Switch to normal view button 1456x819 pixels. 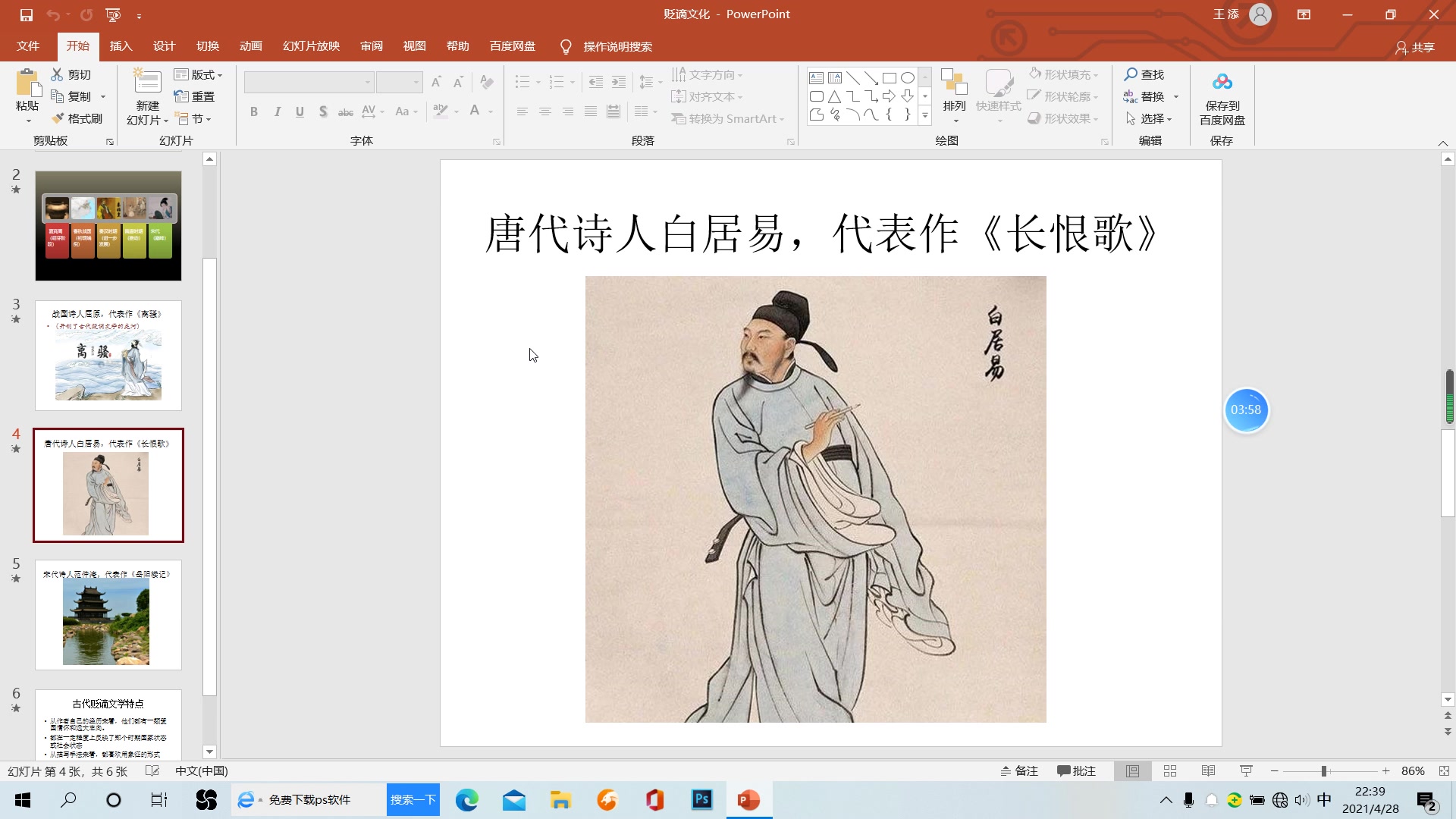[1132, 770]
